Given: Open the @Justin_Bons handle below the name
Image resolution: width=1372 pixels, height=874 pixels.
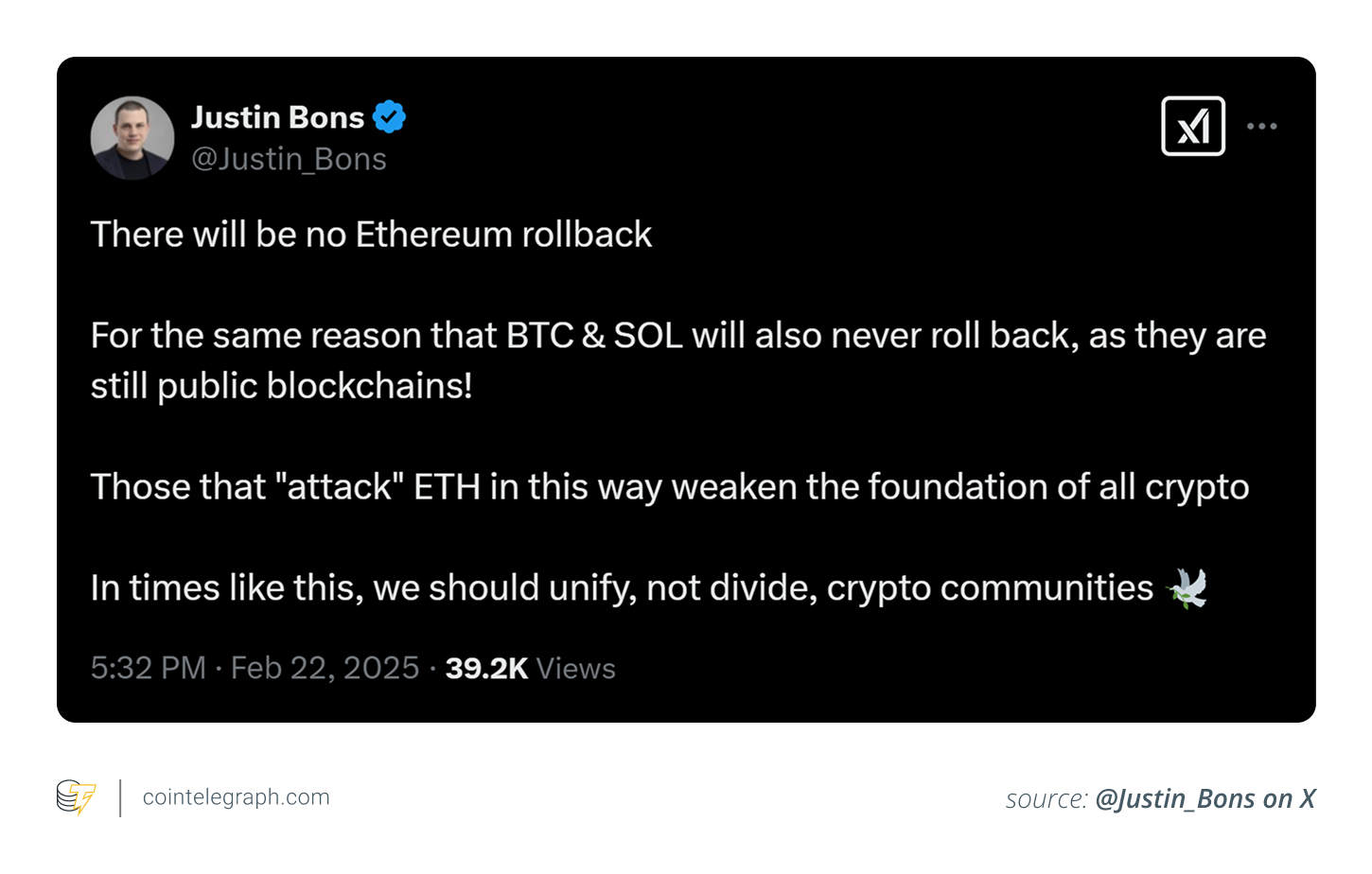Looking at the screenshot, I should point(290,159).
